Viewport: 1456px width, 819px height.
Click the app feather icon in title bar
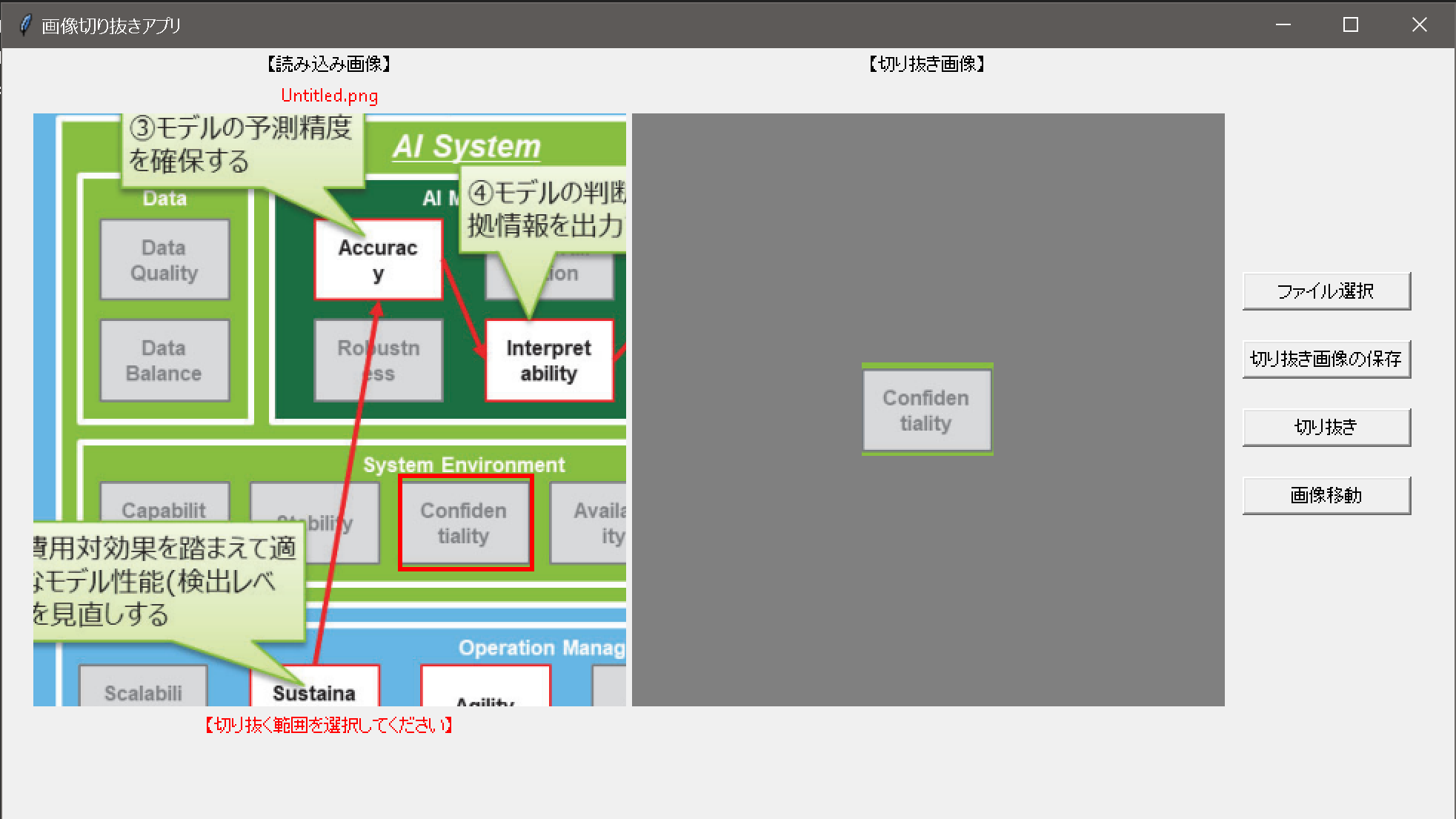(x=25, y=25)
